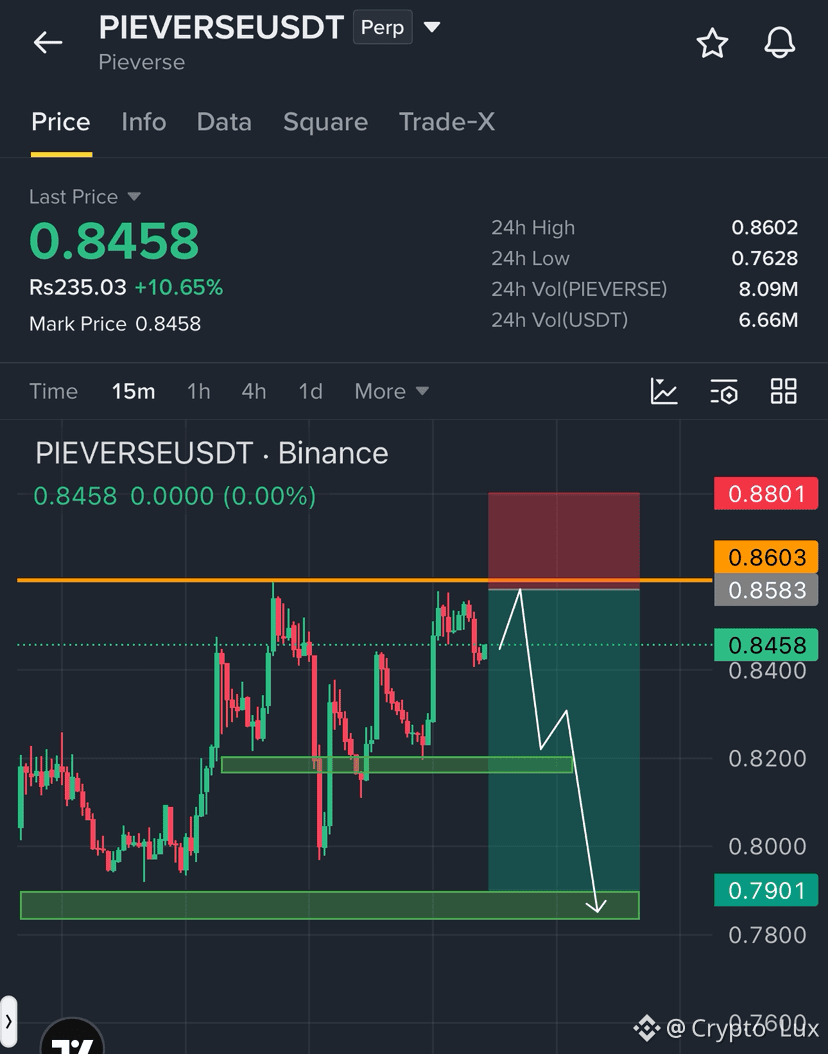Click the PIEVERSEUSDT · Binance chart legend

click(x=212, y=453)
